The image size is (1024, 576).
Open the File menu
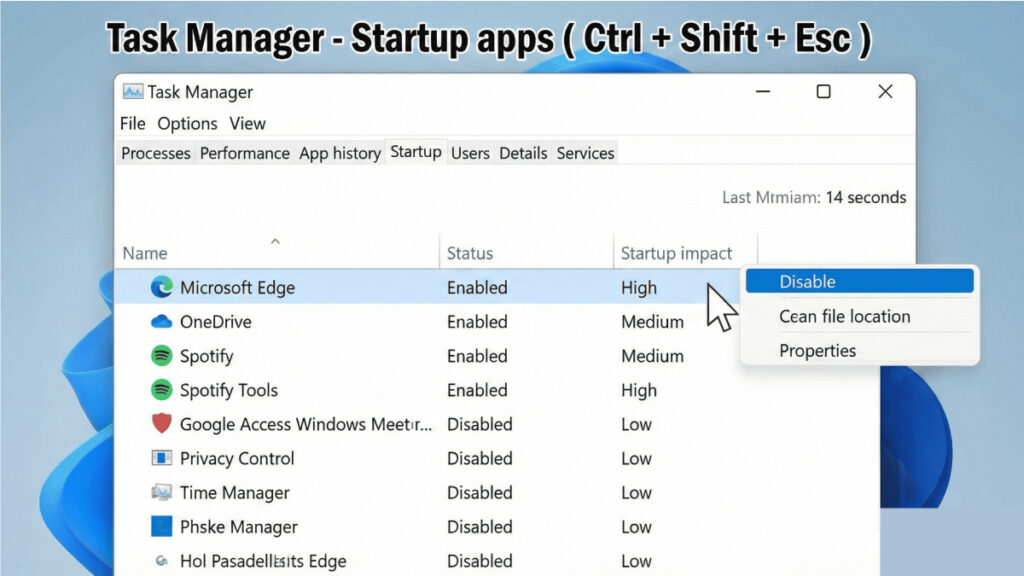[132, 124]
